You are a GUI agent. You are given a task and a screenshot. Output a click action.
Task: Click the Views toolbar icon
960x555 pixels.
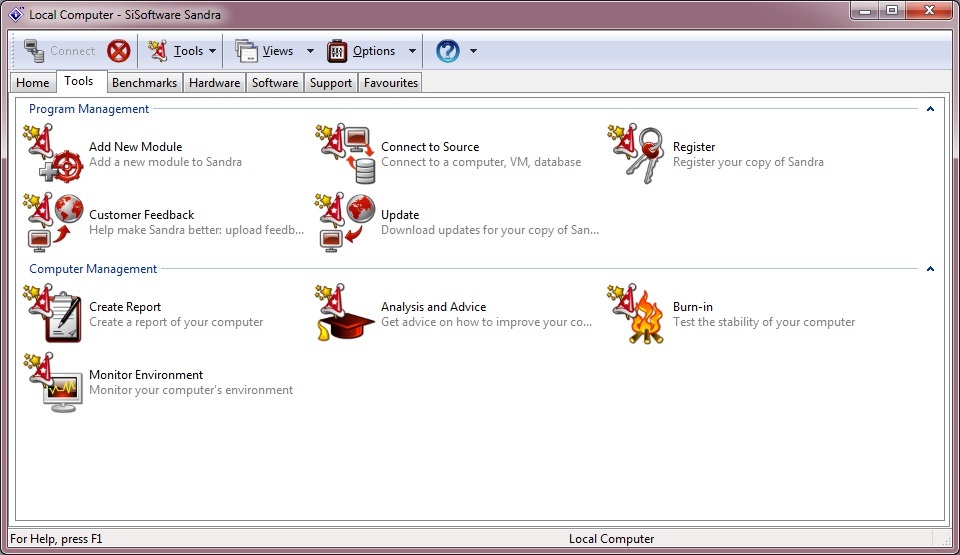247,51
